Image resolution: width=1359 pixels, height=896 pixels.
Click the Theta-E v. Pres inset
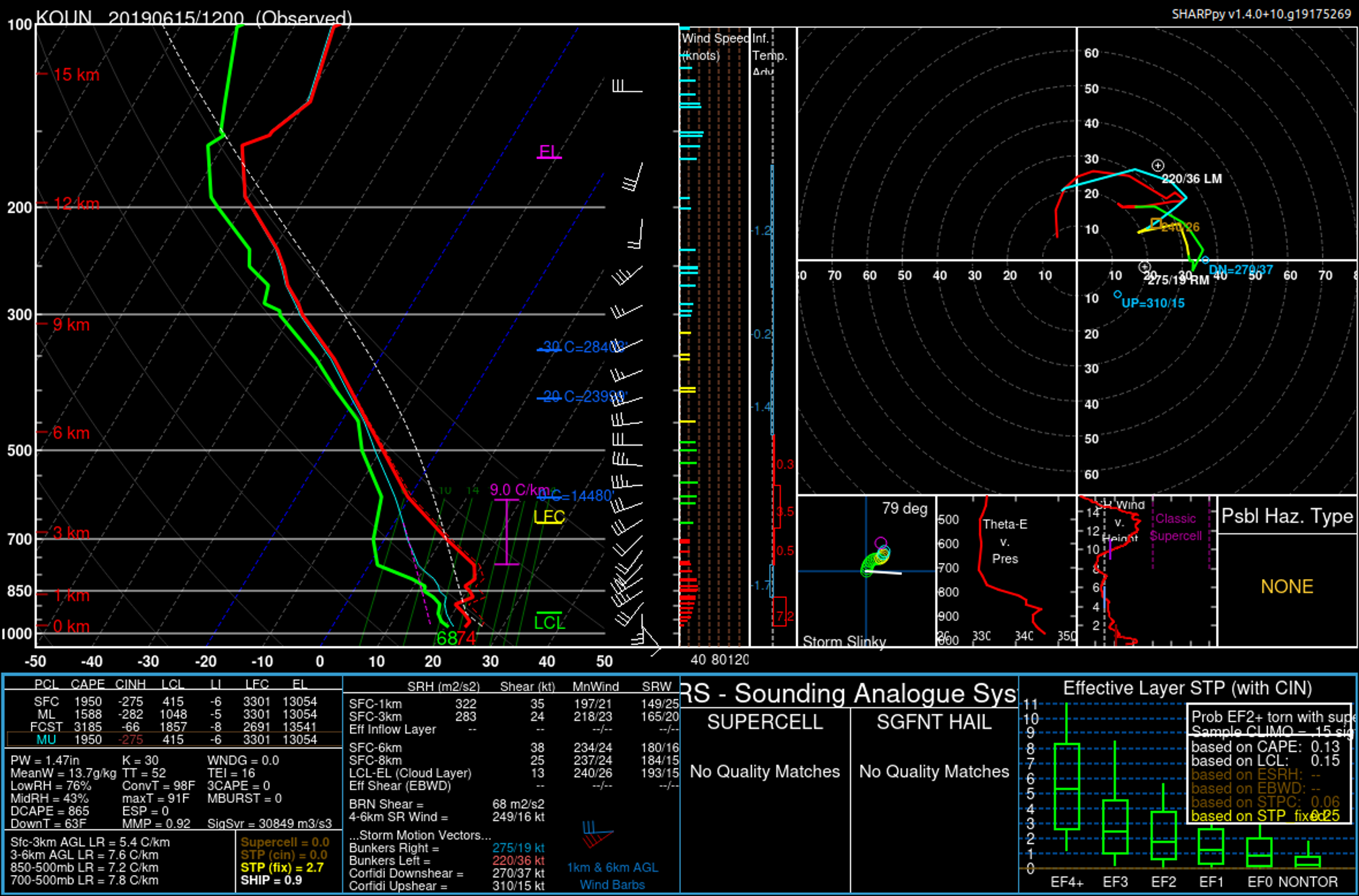click(1005, 572)
